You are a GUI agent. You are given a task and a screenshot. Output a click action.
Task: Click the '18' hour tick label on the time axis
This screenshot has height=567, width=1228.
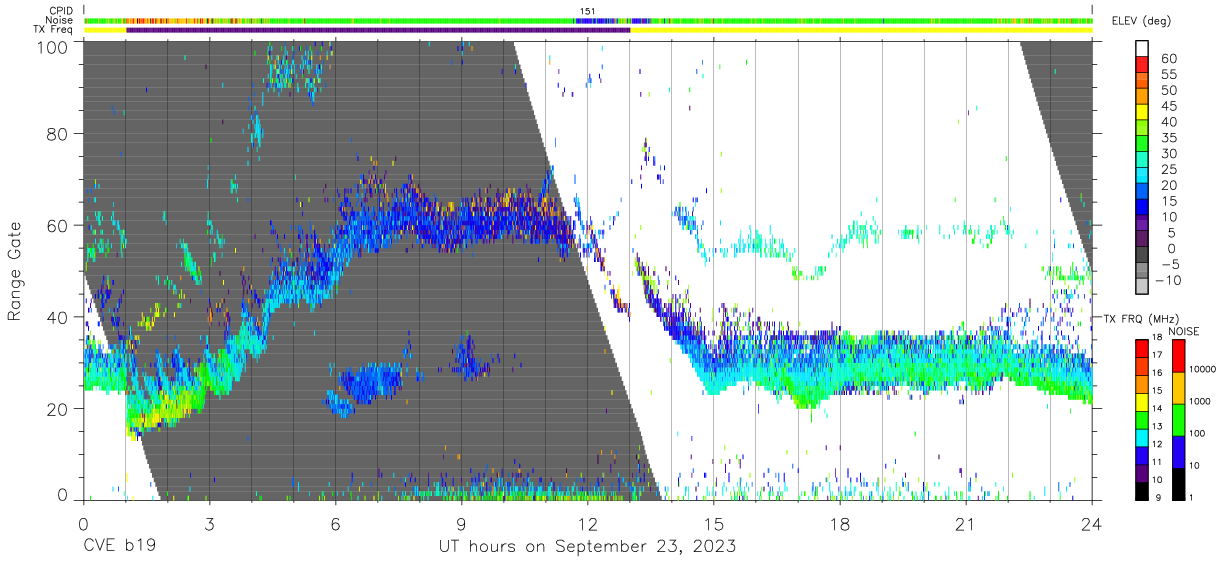[840, 524]
